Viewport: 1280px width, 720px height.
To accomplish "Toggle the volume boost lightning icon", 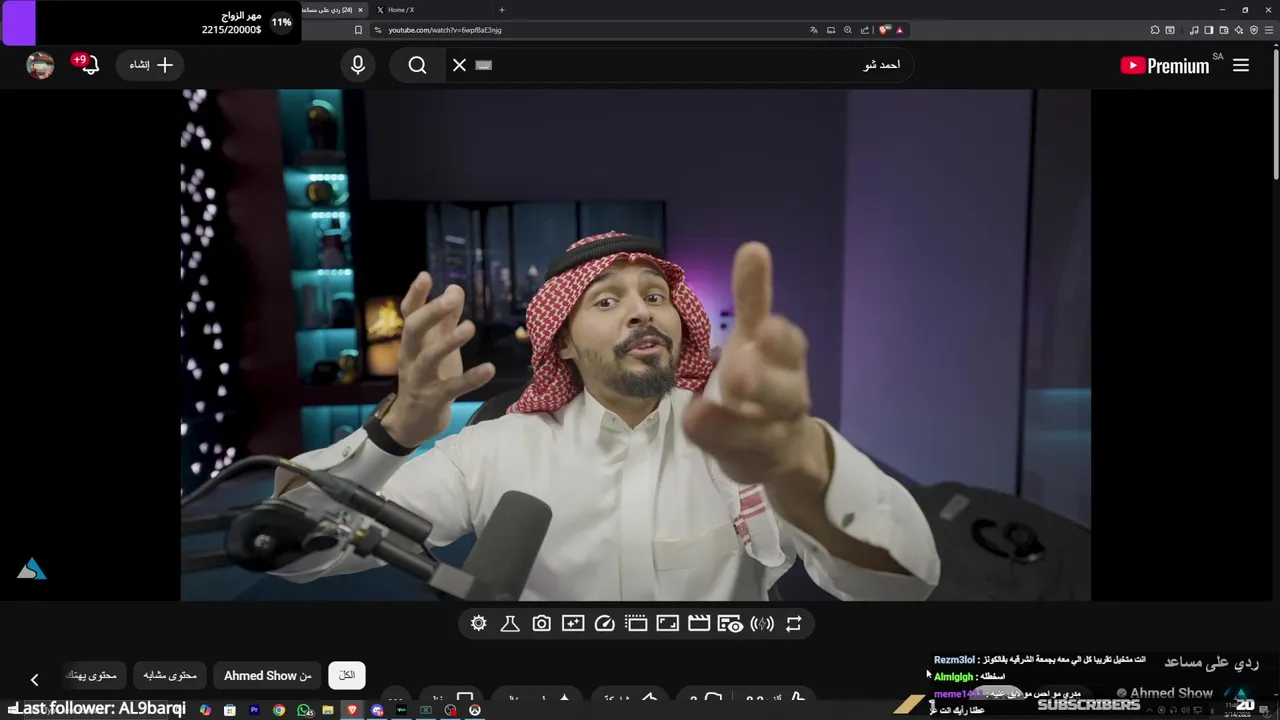I will (762, 624).
